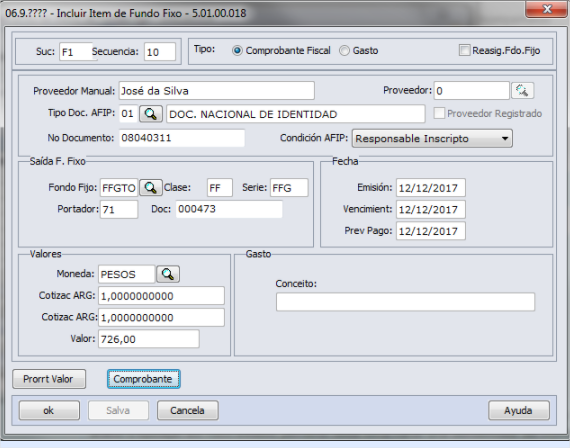Click the Salva button
Image resolution: width=570 pixels, height=448 pixels.
coord(118,411)
